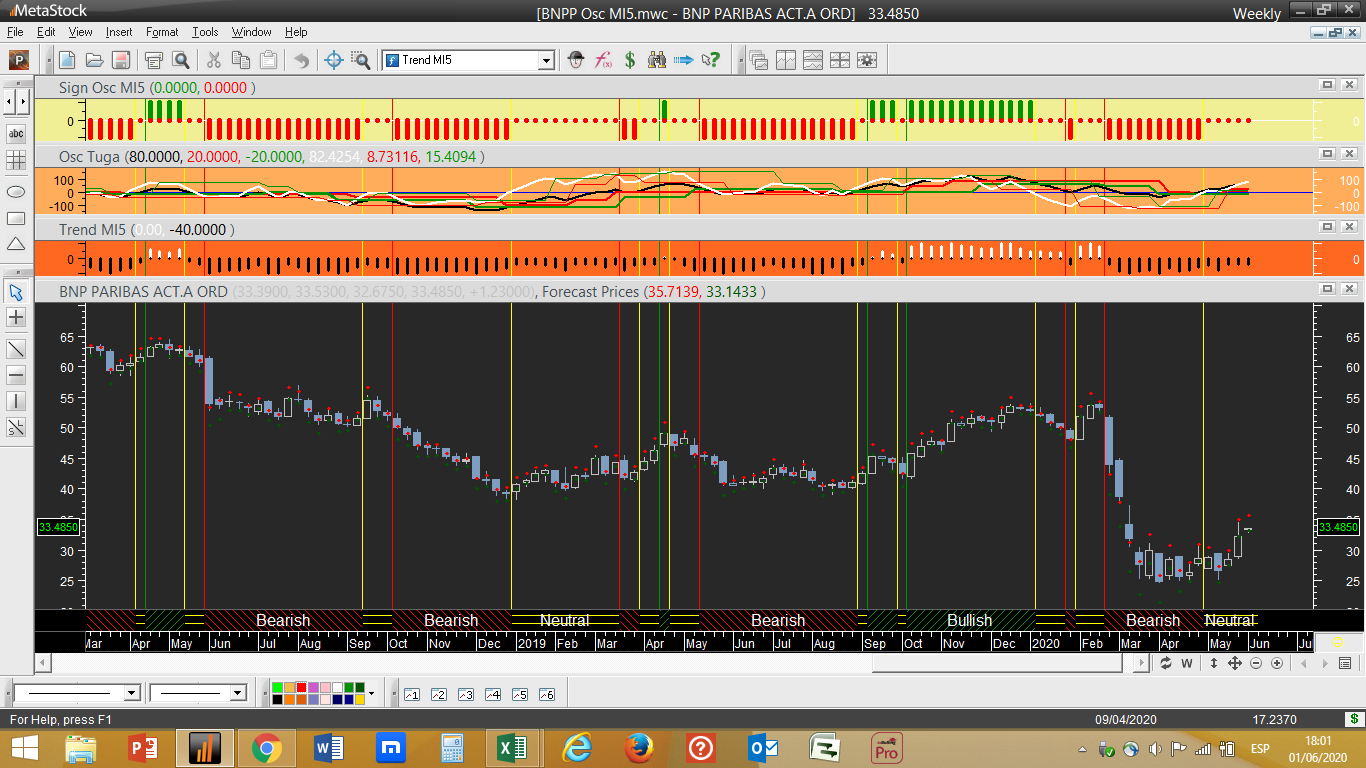1366x768 pixels.
Task: Open the Trend MI5 indicator dropdown
Action: [x=546, y=61]
